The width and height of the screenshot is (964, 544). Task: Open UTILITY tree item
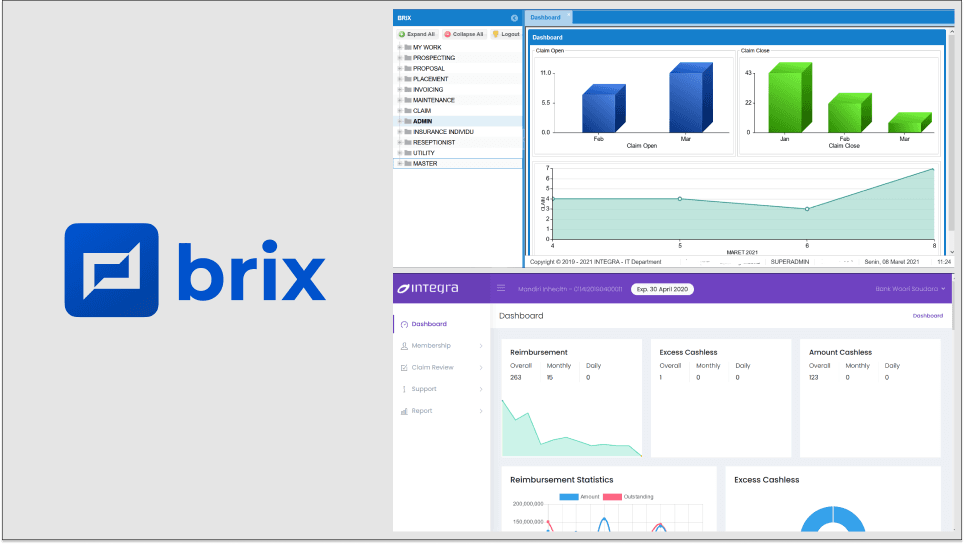[424, 153]
